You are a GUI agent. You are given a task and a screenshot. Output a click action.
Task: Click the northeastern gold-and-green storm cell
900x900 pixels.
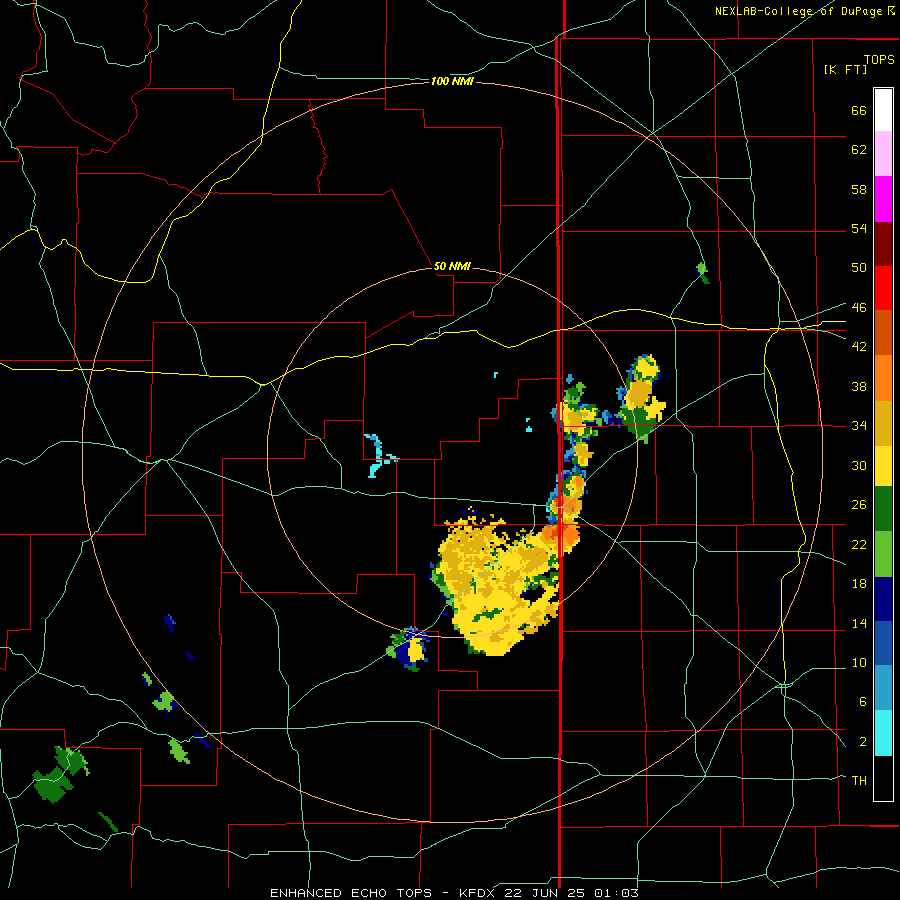point(641,398)
